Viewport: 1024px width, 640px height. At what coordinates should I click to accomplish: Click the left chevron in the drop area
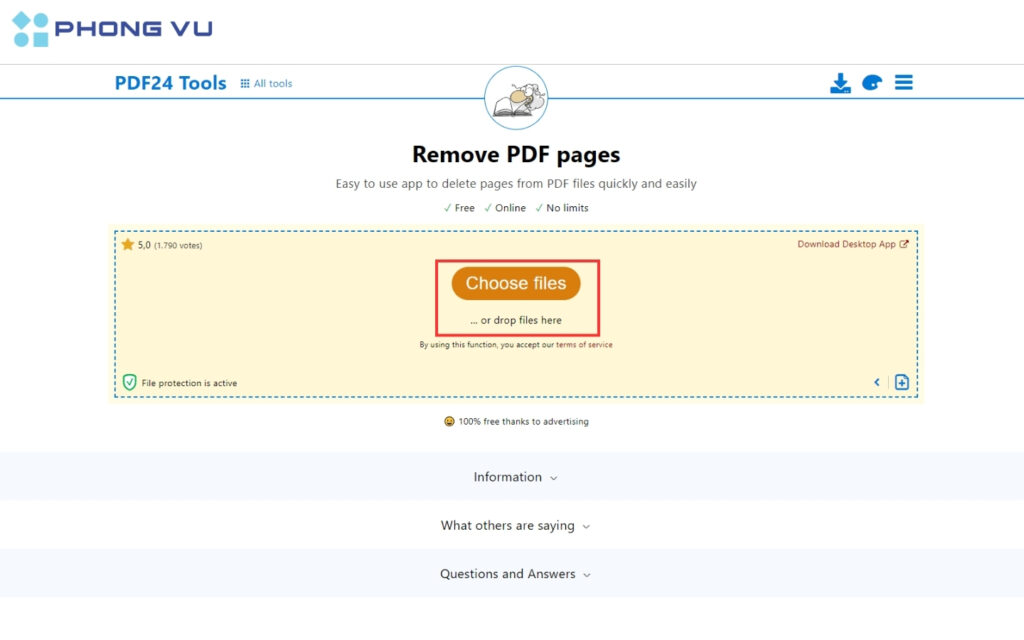(x=876, y=382)
